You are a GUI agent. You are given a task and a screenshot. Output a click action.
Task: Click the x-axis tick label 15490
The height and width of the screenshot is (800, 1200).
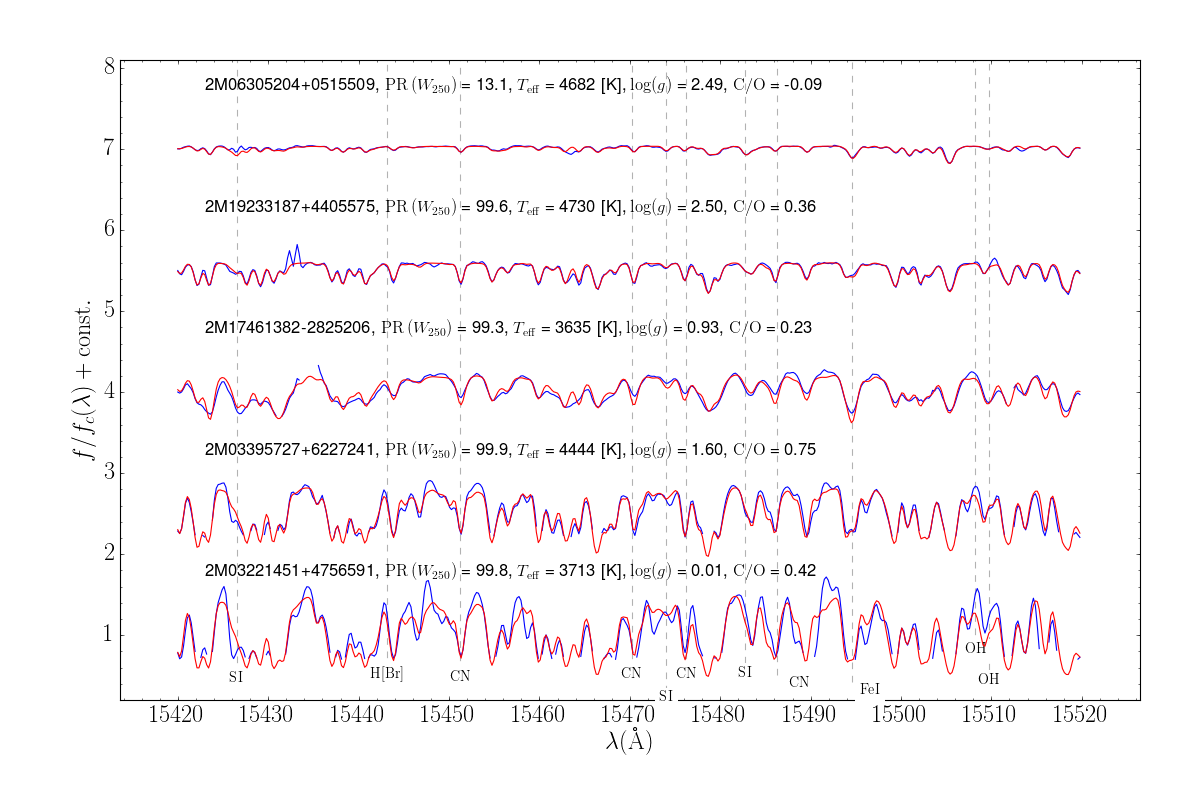point(809,717)
